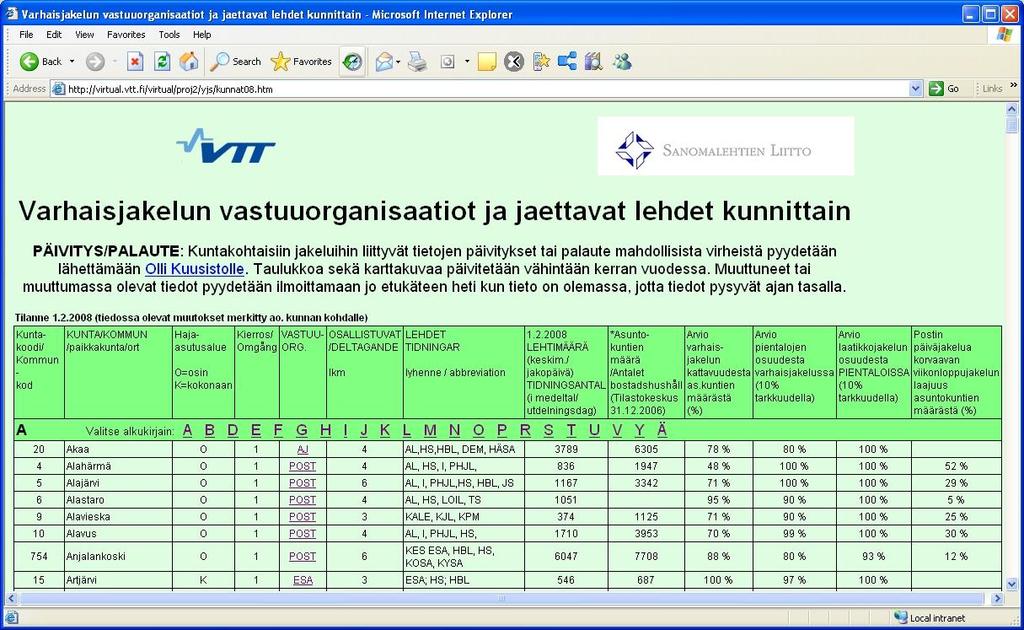This screenshot has height=630, width=1024.
Task: Stop page loading with red X icon
Action: point(135,61)
